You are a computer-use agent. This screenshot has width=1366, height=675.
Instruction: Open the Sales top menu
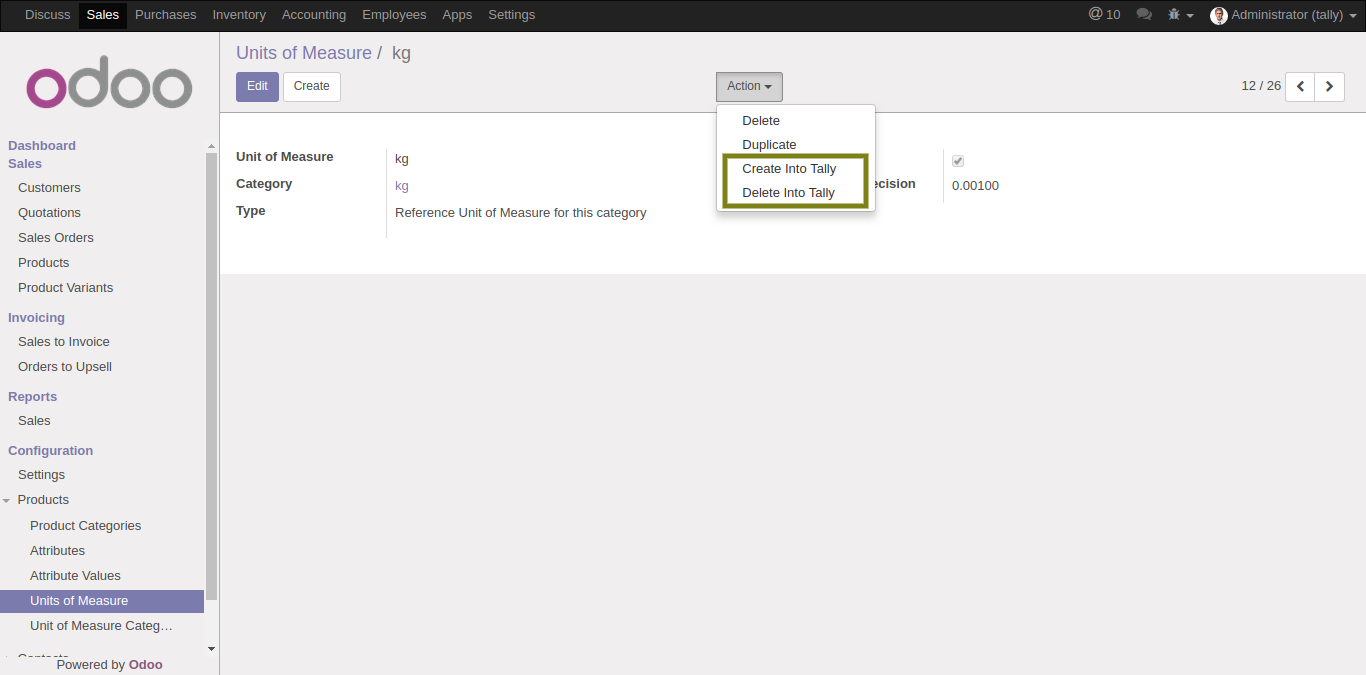pyautogui.click(x=103, y=15)
